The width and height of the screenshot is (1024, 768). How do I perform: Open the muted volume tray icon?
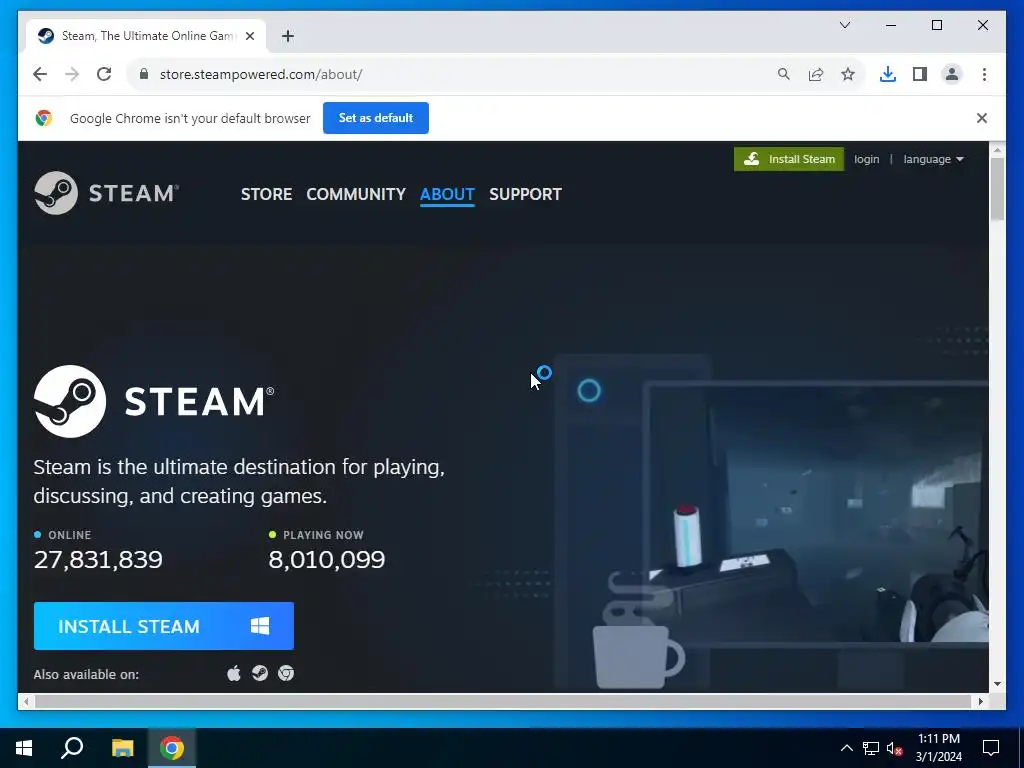tap(895, 748)
